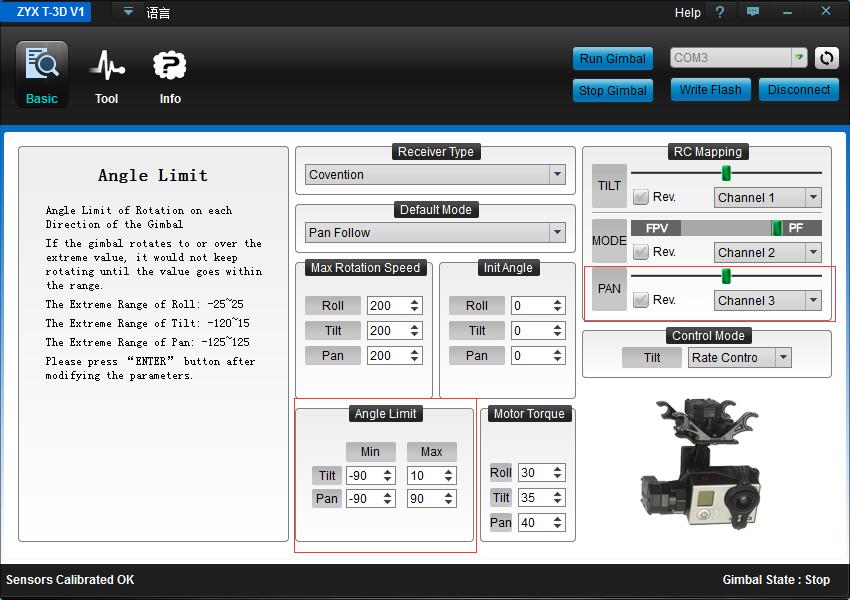Enable the PAN Rev. checkbox

tap(641, 300)
